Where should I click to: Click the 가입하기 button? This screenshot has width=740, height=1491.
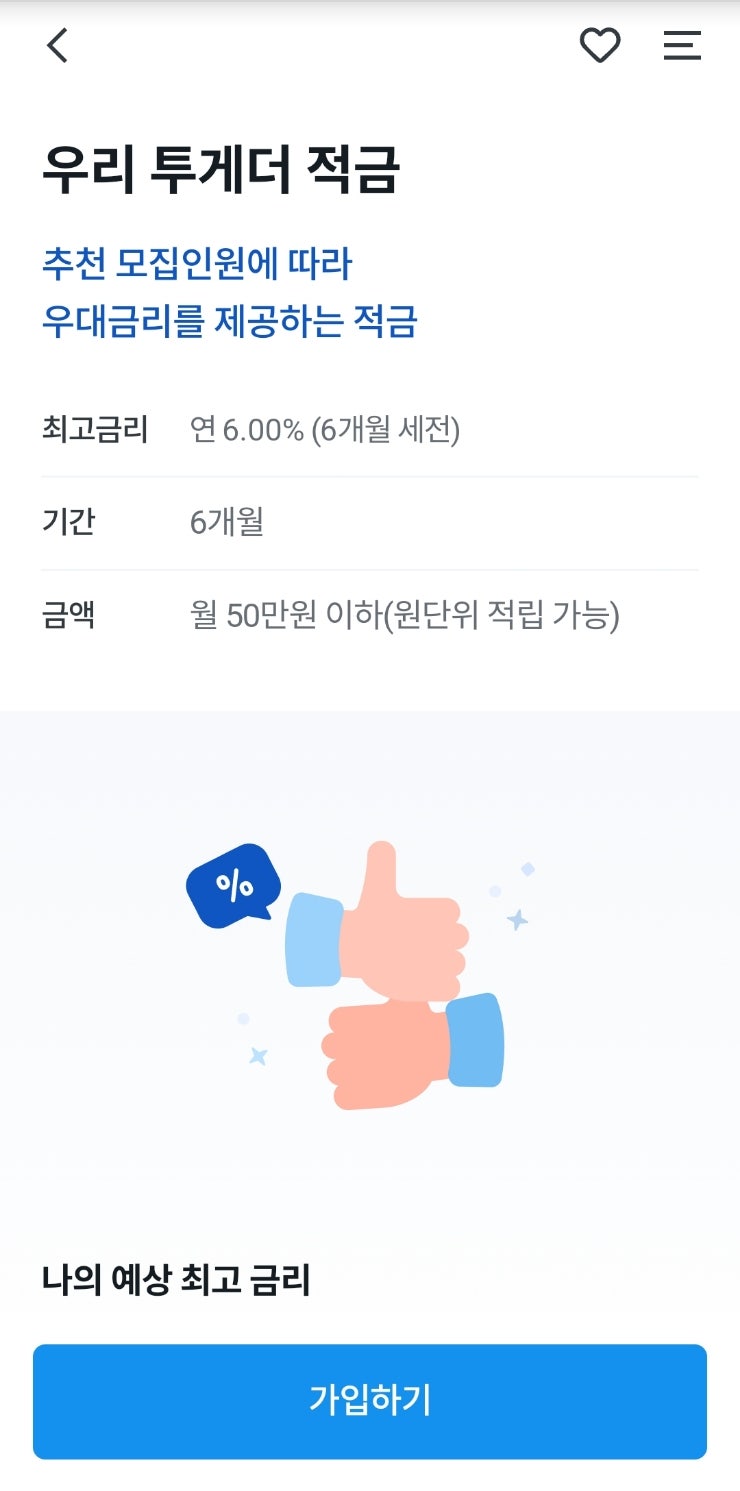coord(370,1401)
